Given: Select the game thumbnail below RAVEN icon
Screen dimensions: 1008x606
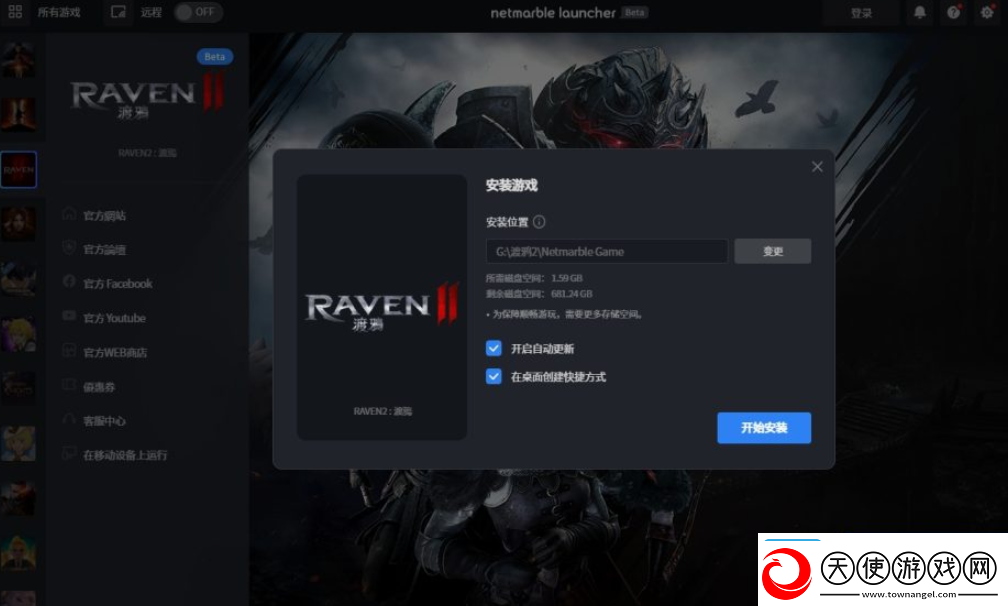Looking at the screenshot, I should (x=18, y=224).
